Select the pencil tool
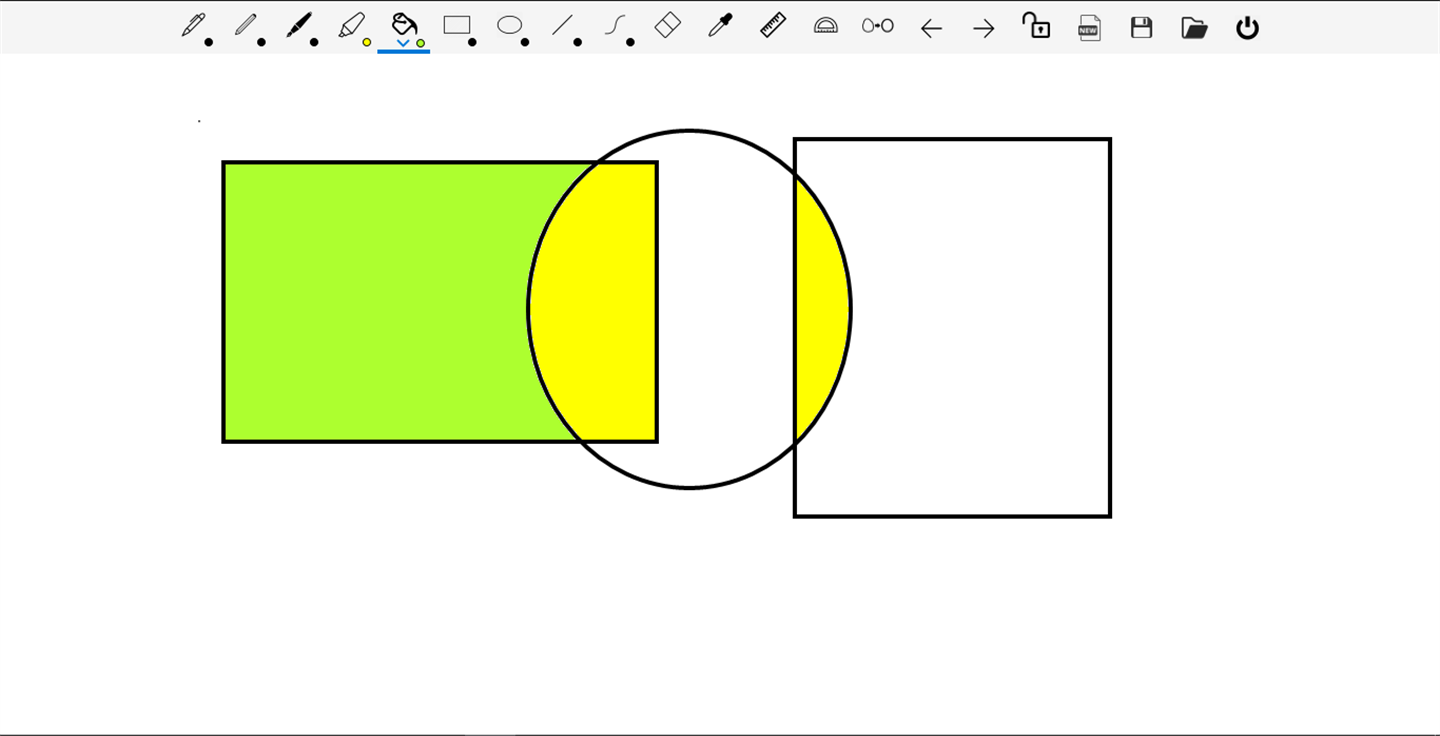This screenshot has height=736, width=1440. pyautogui.click(x=245, y=25)
